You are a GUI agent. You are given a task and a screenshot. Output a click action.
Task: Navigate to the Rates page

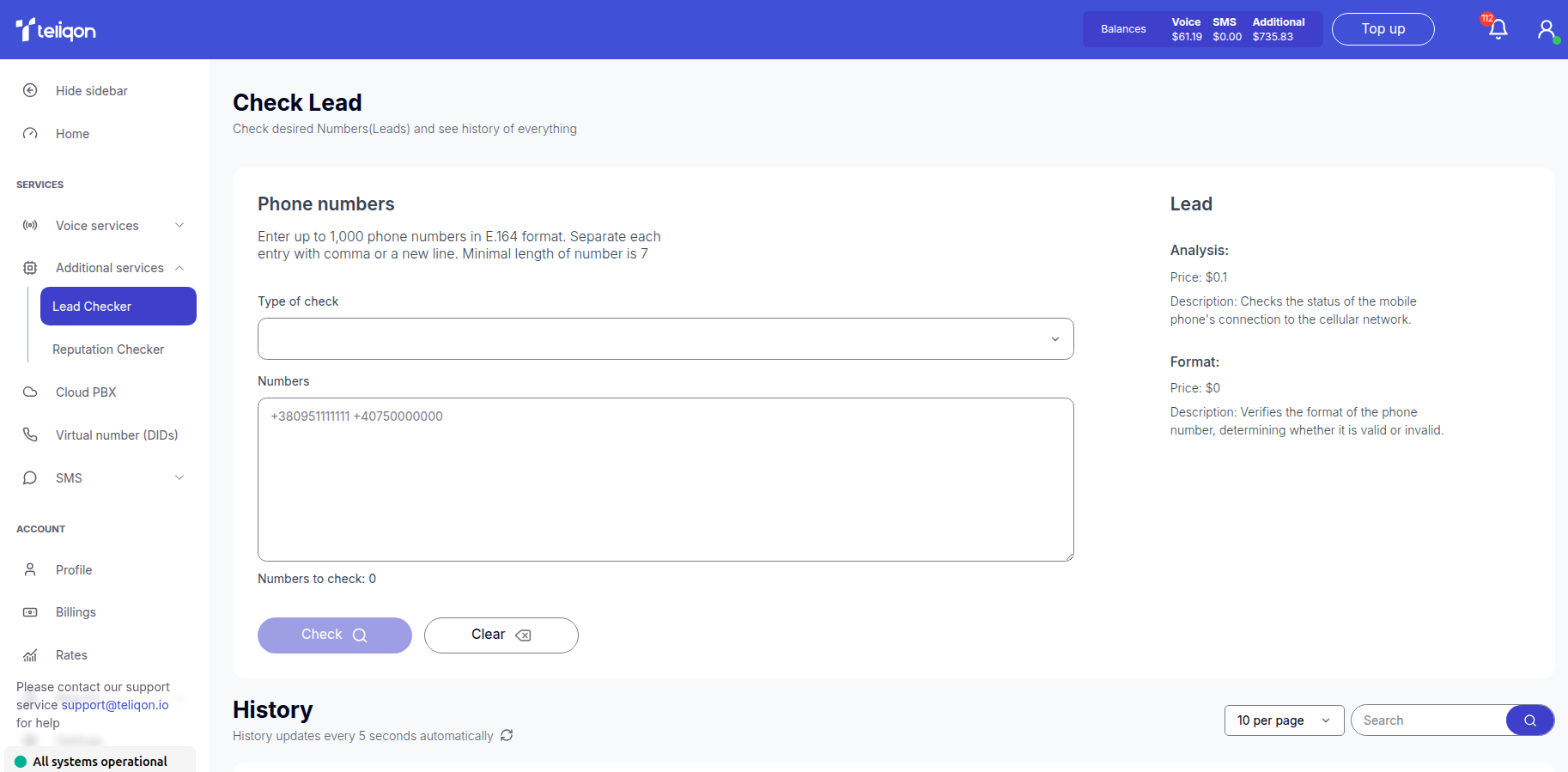pyautogui.click(x=71, y=655)
